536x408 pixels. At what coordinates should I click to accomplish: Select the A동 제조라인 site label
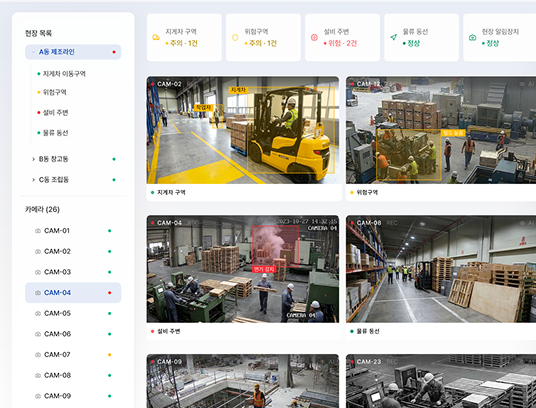(56, 52)
